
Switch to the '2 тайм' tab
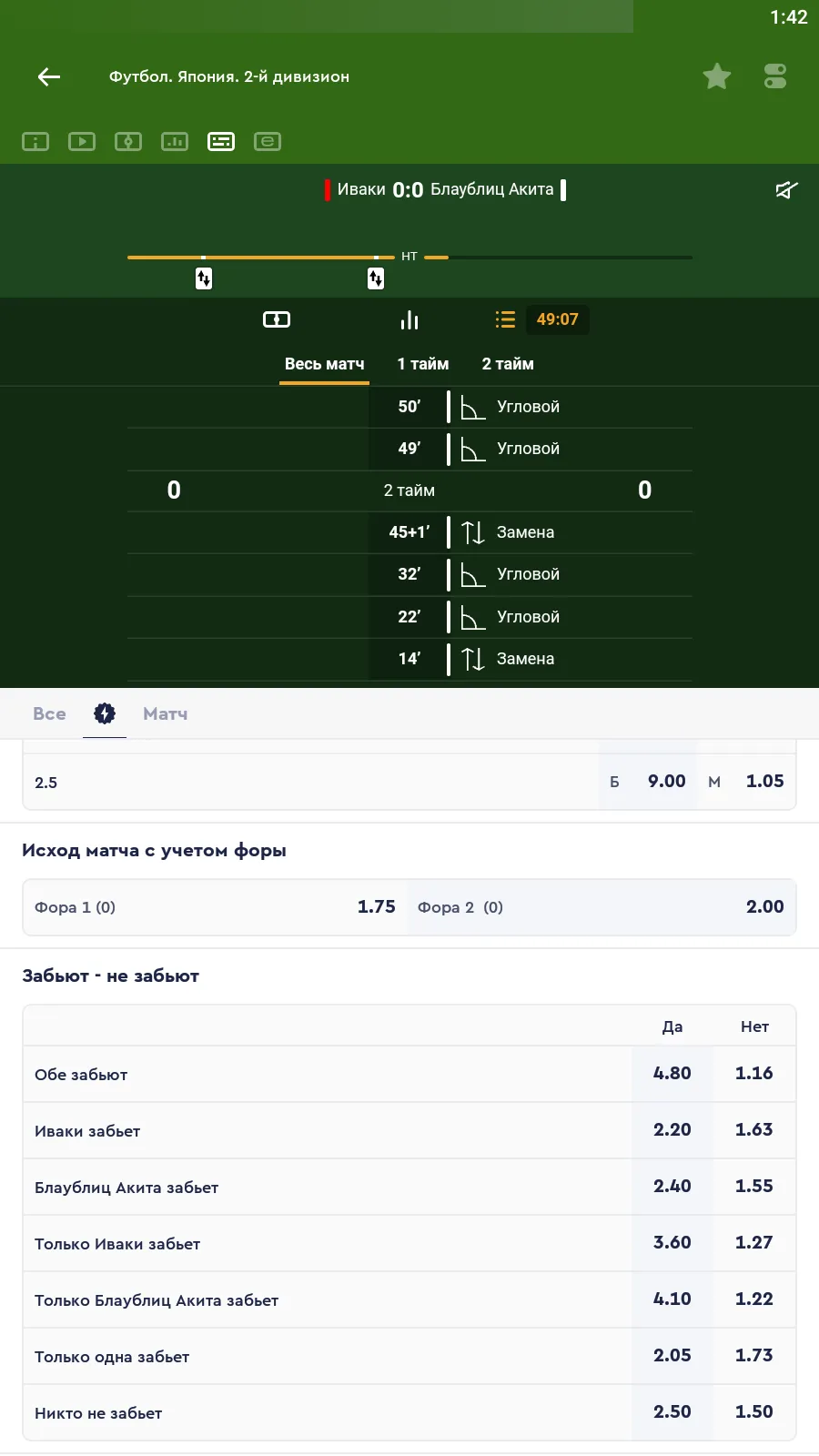coord(508,364)
